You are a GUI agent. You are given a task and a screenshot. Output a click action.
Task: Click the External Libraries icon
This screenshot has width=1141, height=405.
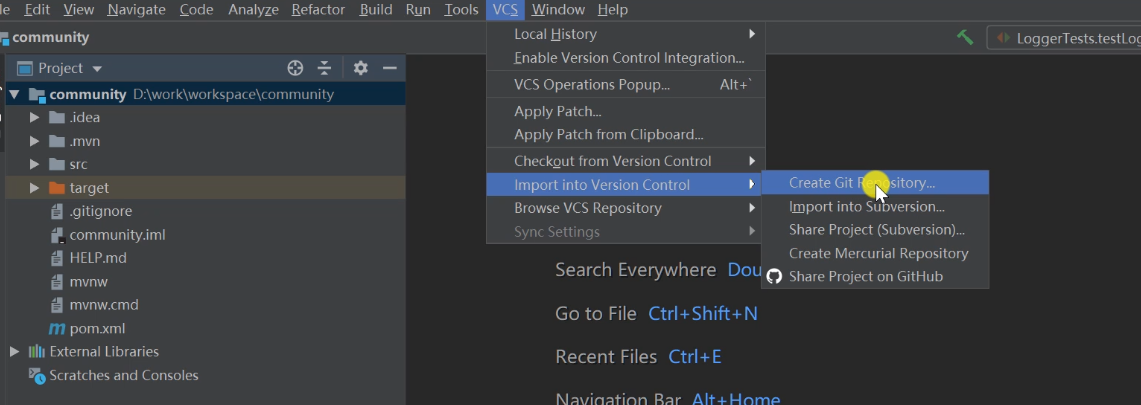[37, 352]
